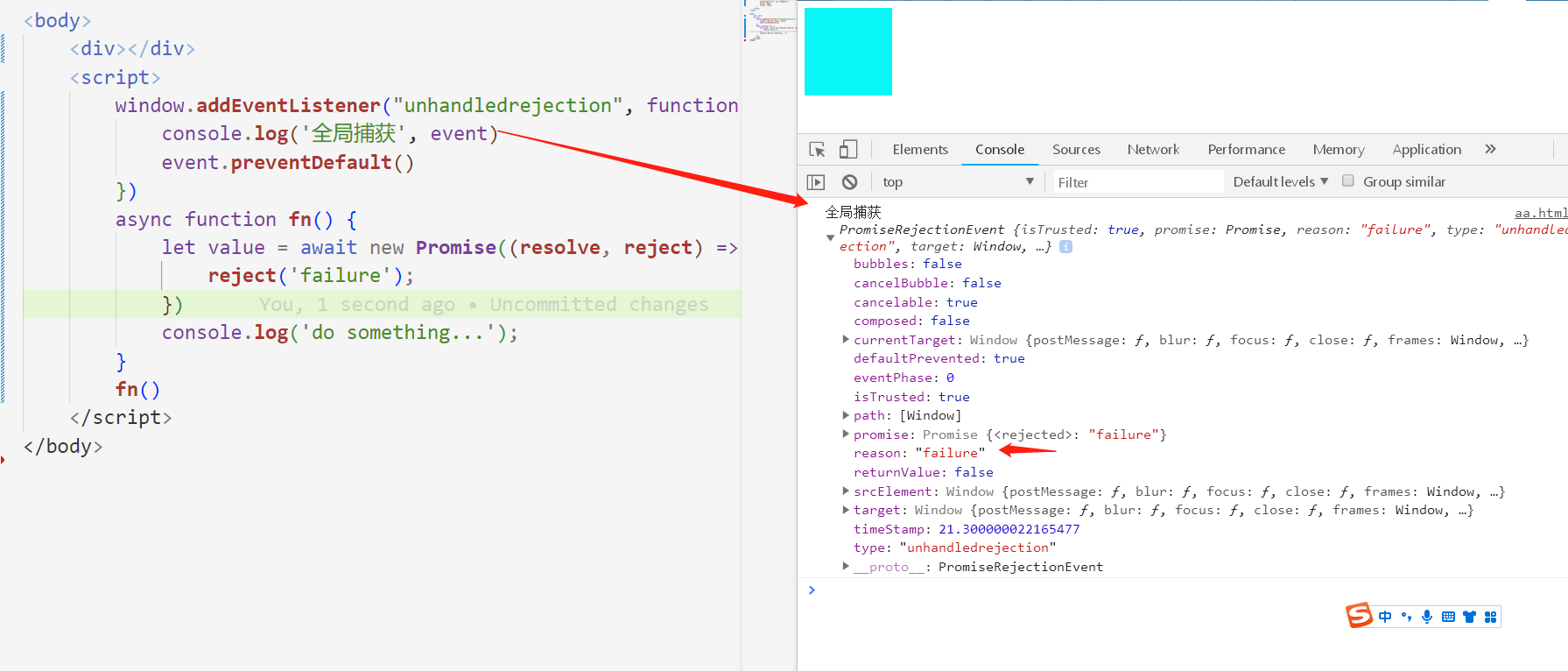This screenshot has height=671, width=1568.
Task: Click the returnValue: false row
Action: click(x=924, y=472)
